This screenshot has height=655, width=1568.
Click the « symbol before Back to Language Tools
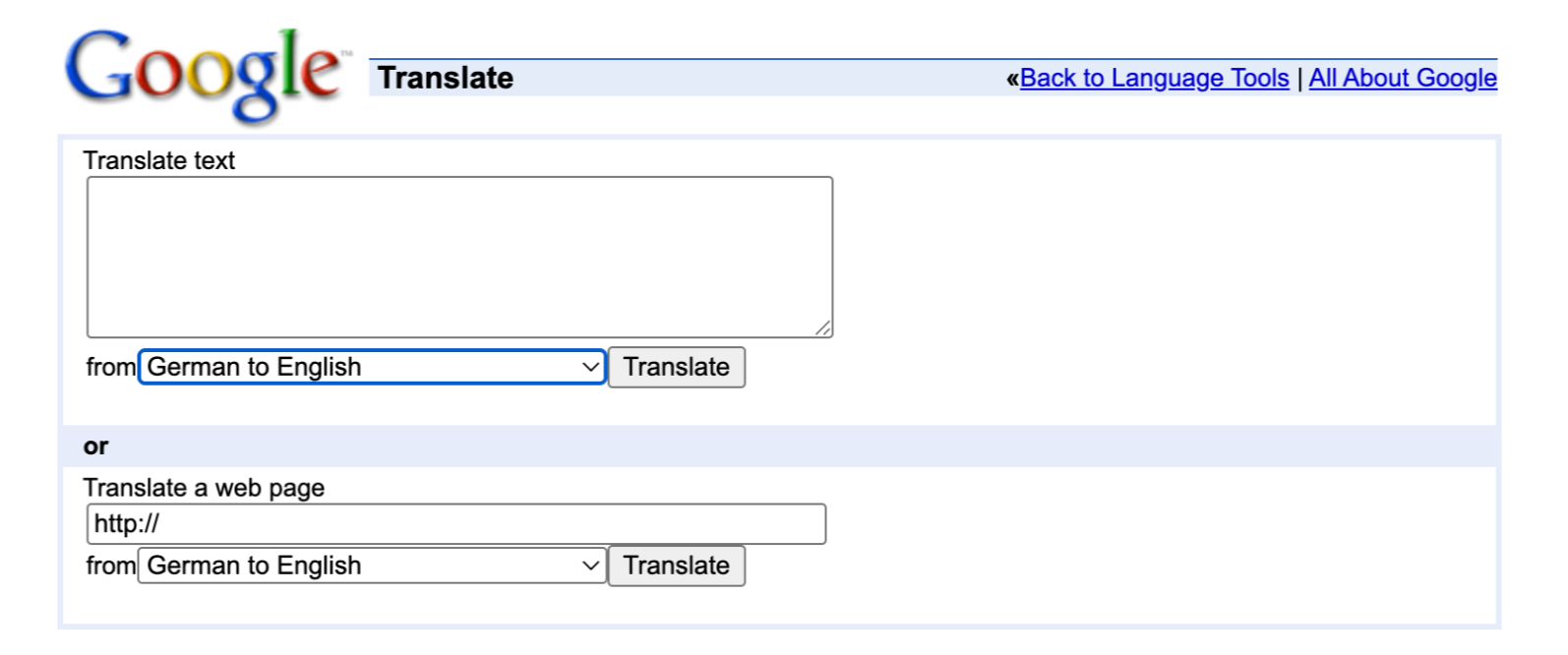(1012, 79)
